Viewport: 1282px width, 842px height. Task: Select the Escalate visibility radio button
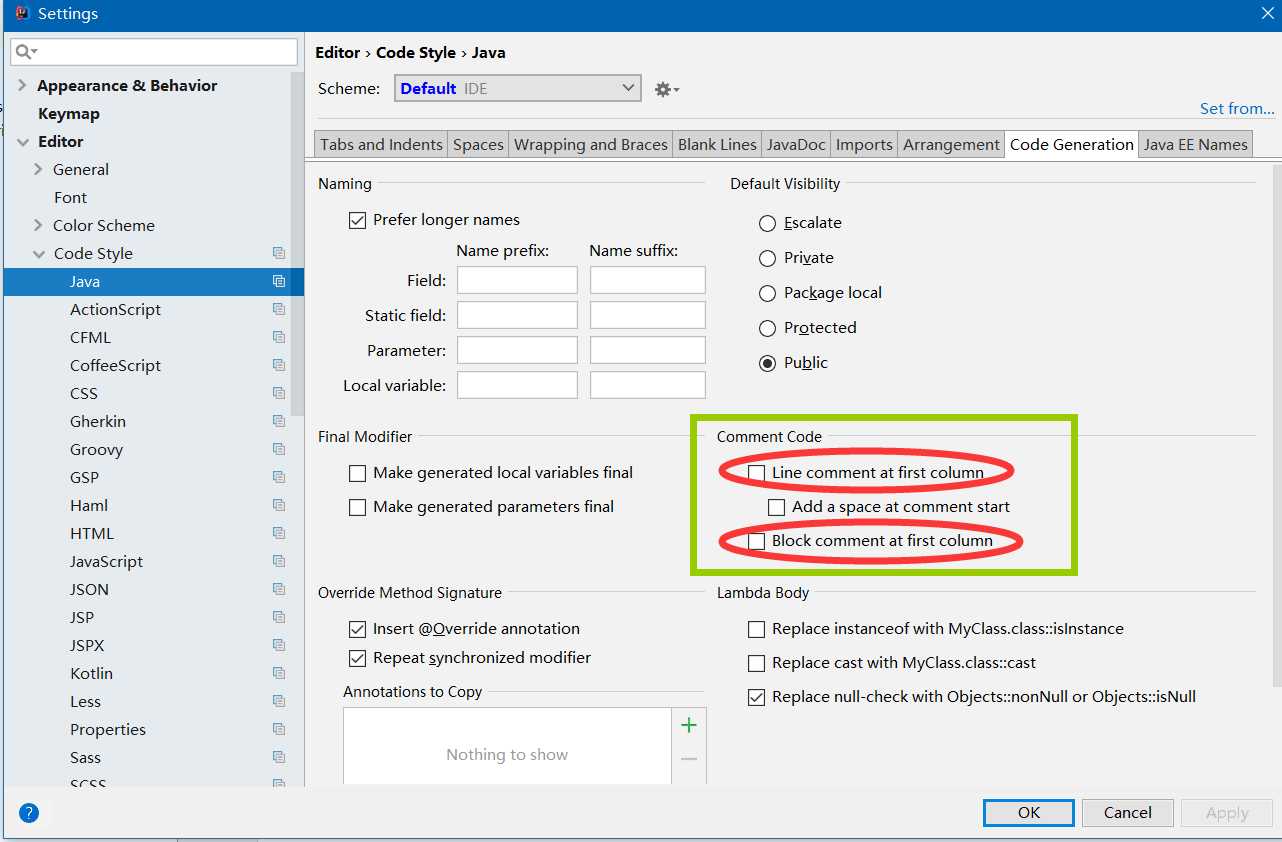(767, 223)
